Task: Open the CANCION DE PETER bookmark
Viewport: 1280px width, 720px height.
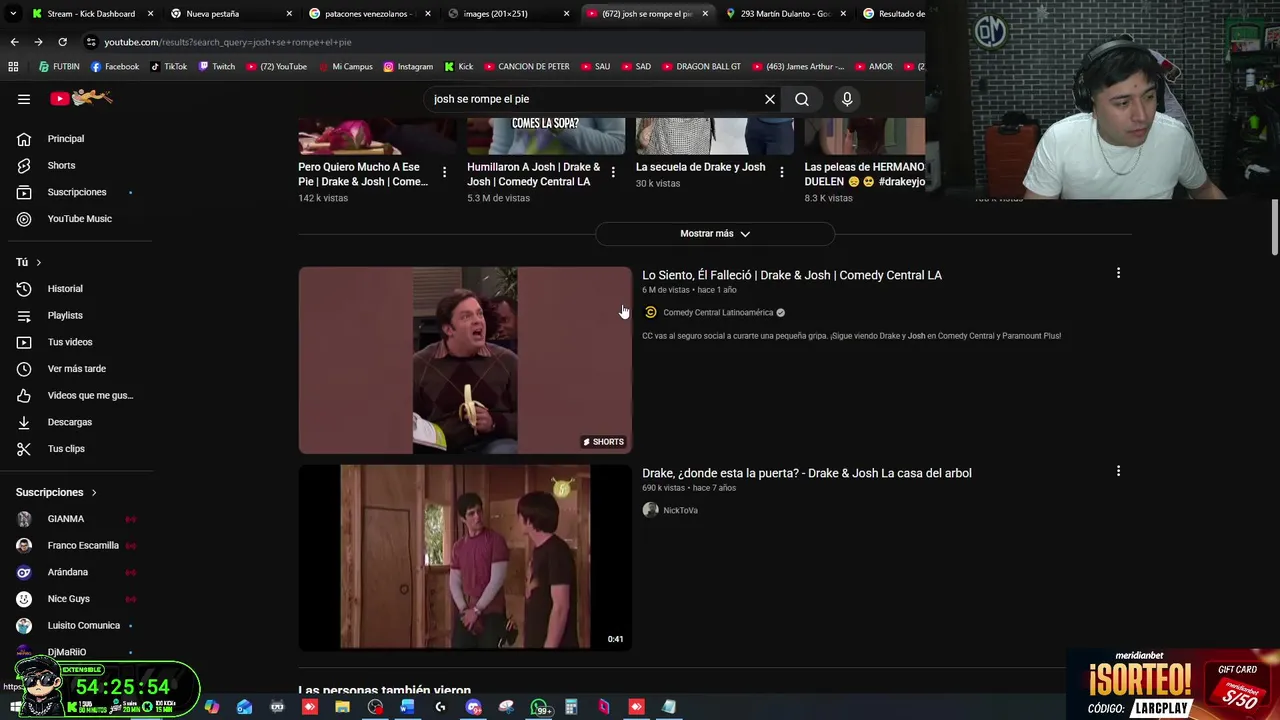Action: (x=526, y=67)
